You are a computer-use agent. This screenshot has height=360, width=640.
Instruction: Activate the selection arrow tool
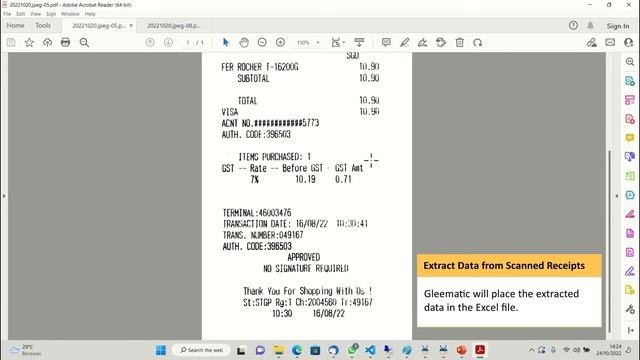[225, 42]
